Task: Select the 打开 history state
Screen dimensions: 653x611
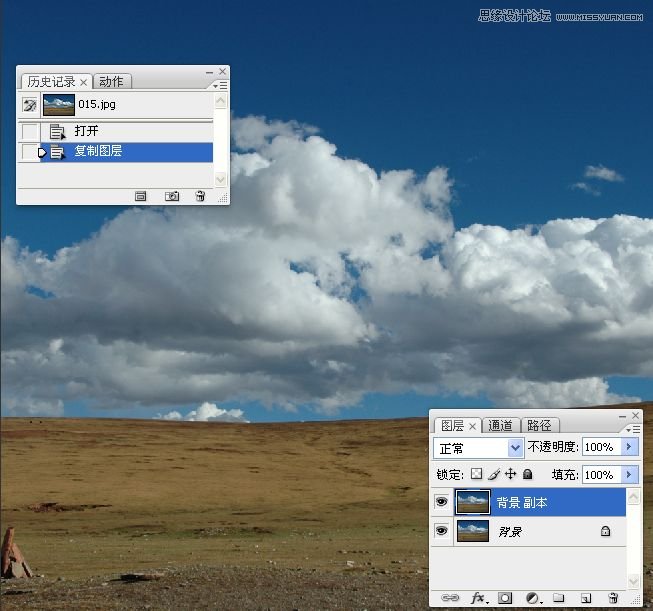Action: tap(87, 131)
